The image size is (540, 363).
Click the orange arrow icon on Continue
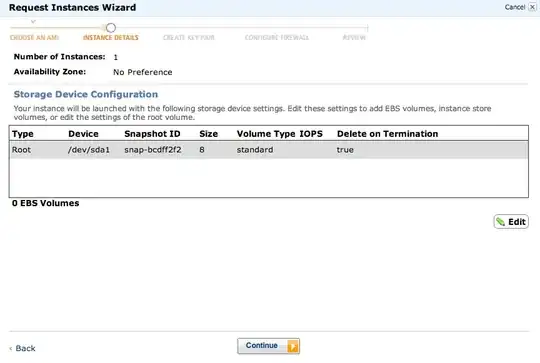point(293,346)
